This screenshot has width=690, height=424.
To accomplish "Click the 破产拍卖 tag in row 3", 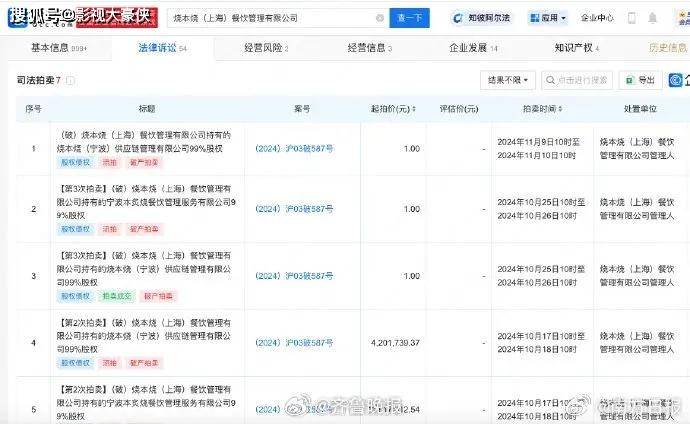I will tap(158, 296).
